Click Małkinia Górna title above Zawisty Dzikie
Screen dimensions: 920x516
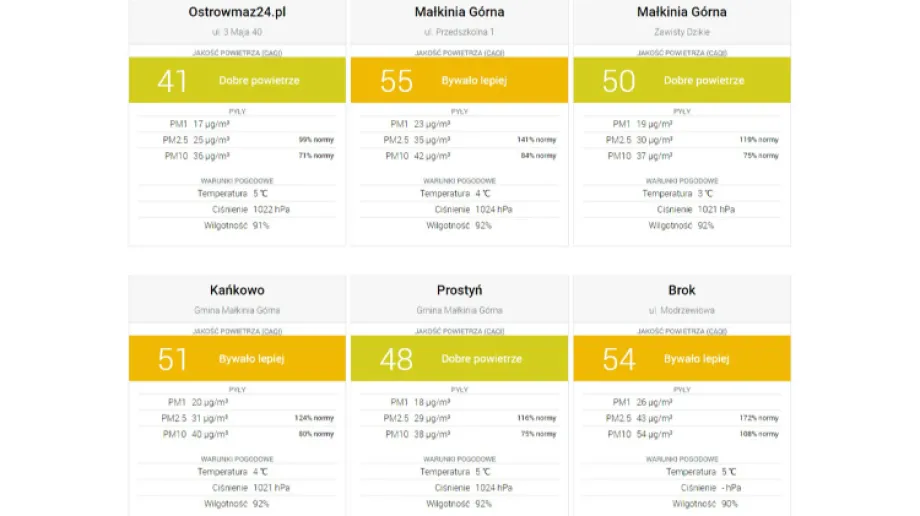click(681, 12)
